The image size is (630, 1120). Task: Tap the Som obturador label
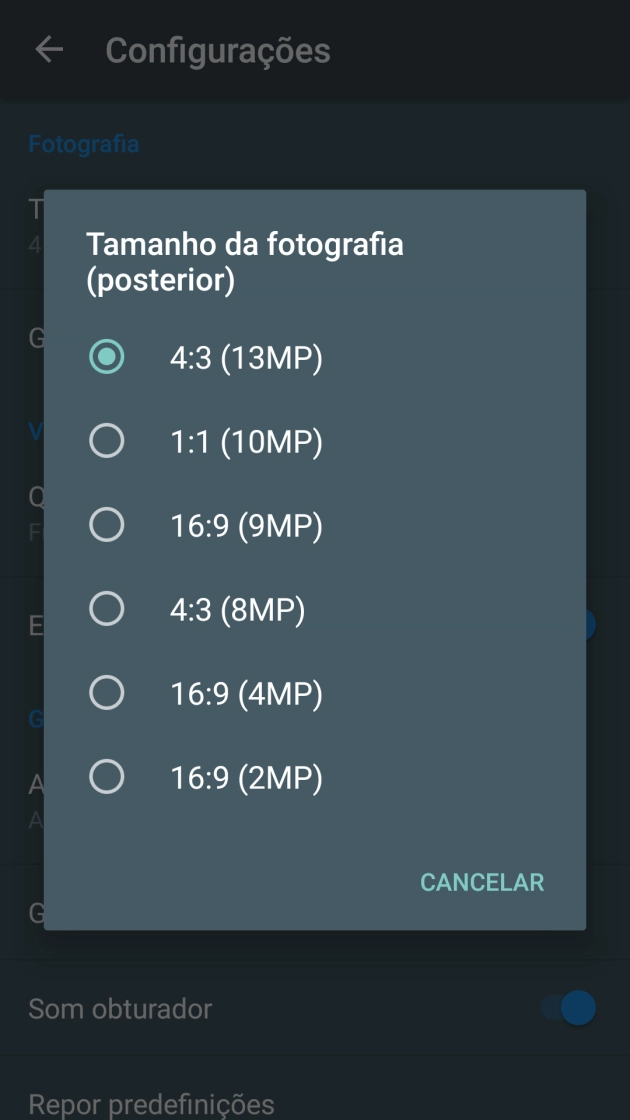point(120,1008)
